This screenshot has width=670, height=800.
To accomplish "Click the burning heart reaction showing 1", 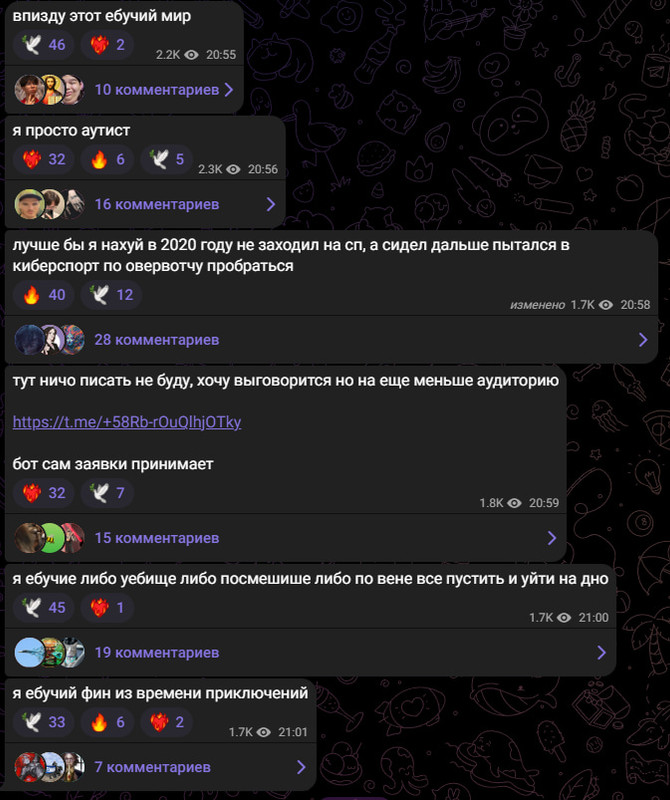I will [x=107, y=607].
